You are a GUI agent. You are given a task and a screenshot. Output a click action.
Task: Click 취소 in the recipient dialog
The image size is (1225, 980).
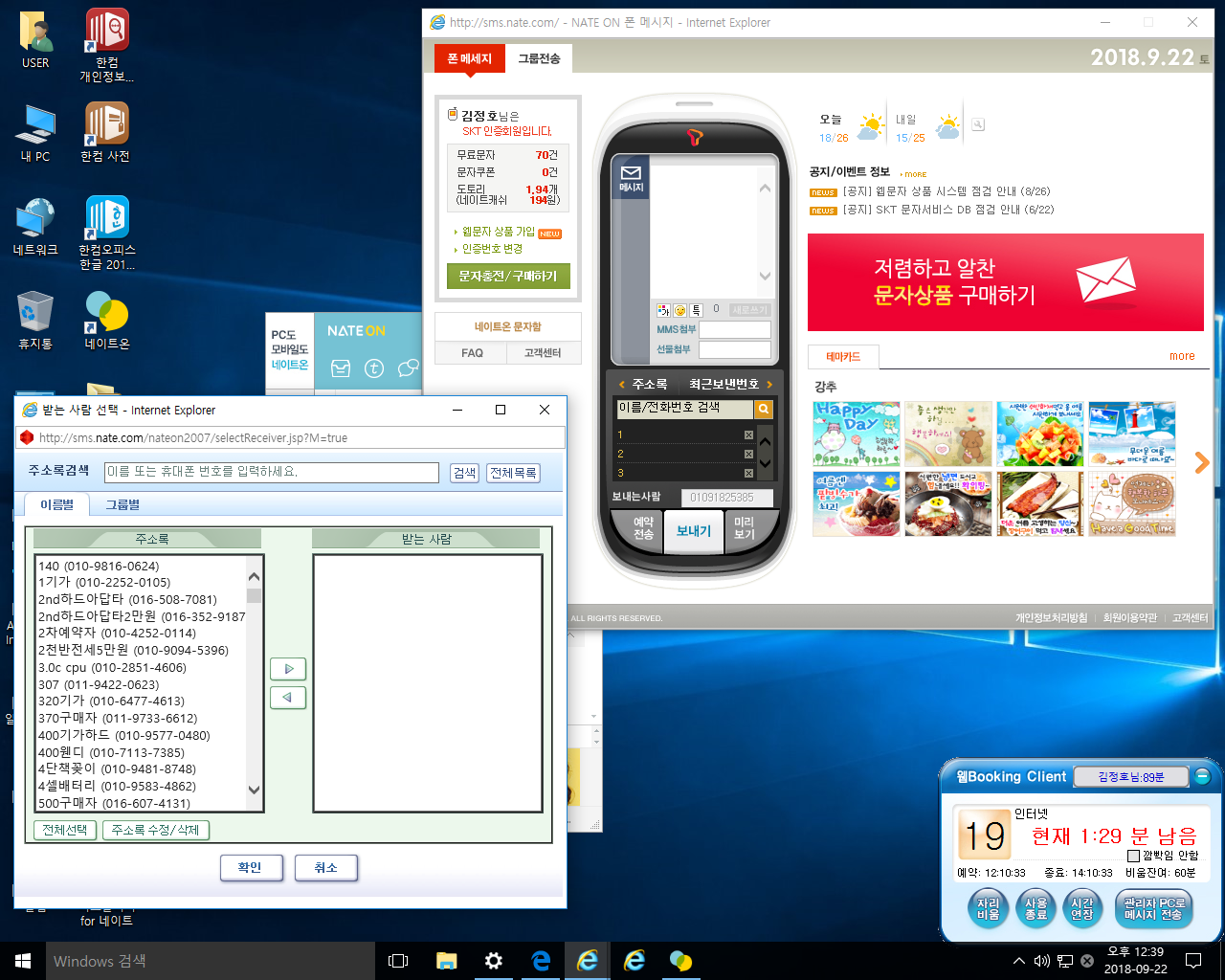pyautogui.click(x=325, y=867)
